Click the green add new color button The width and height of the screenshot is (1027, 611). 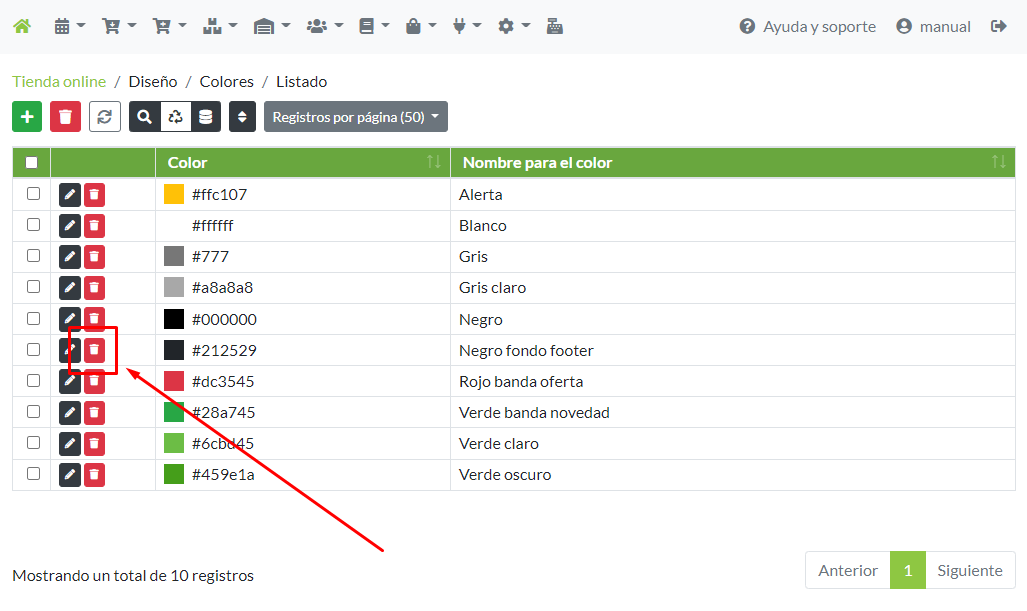pyautogui.click(x=27, y=117)
